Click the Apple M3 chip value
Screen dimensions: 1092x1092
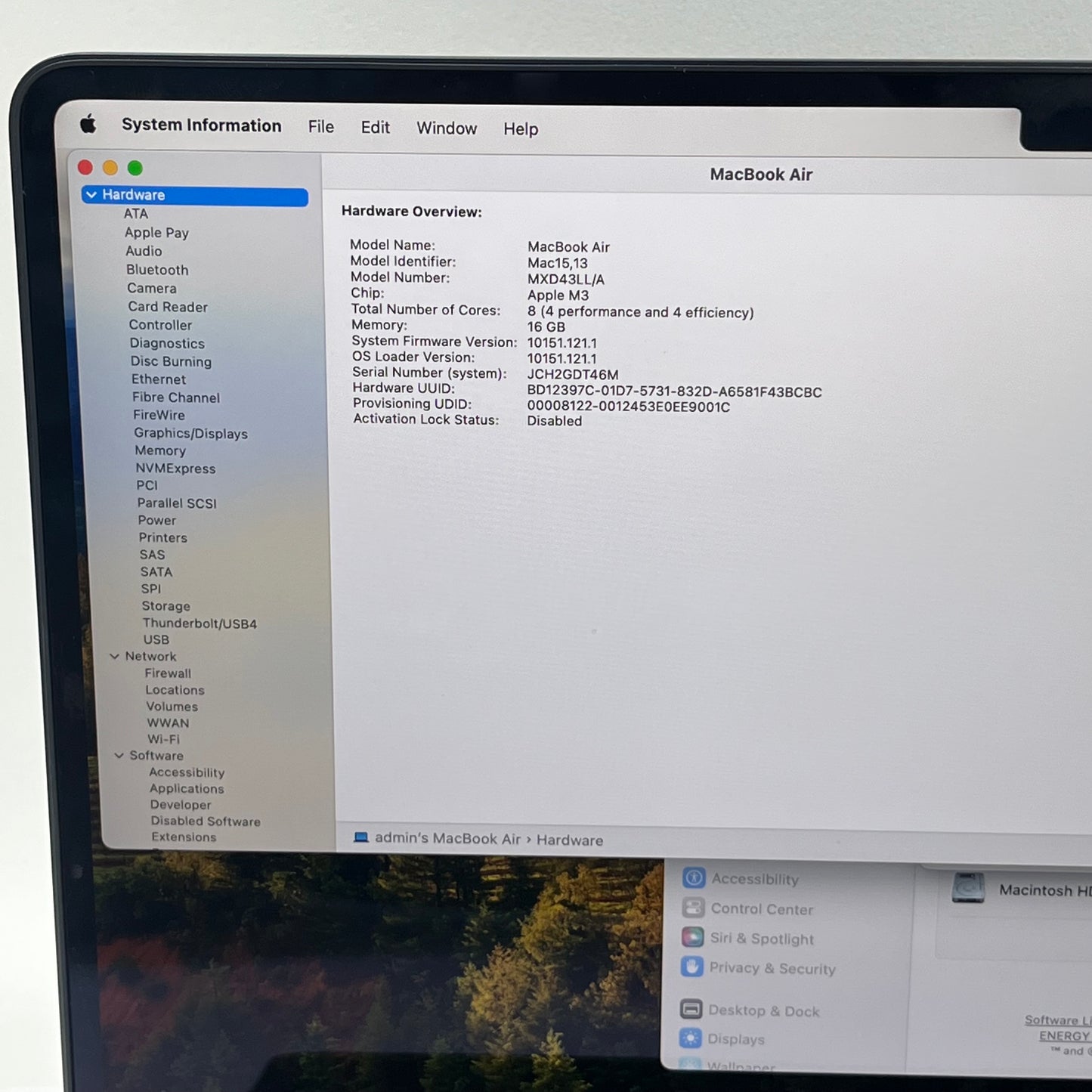pos(558,295)
